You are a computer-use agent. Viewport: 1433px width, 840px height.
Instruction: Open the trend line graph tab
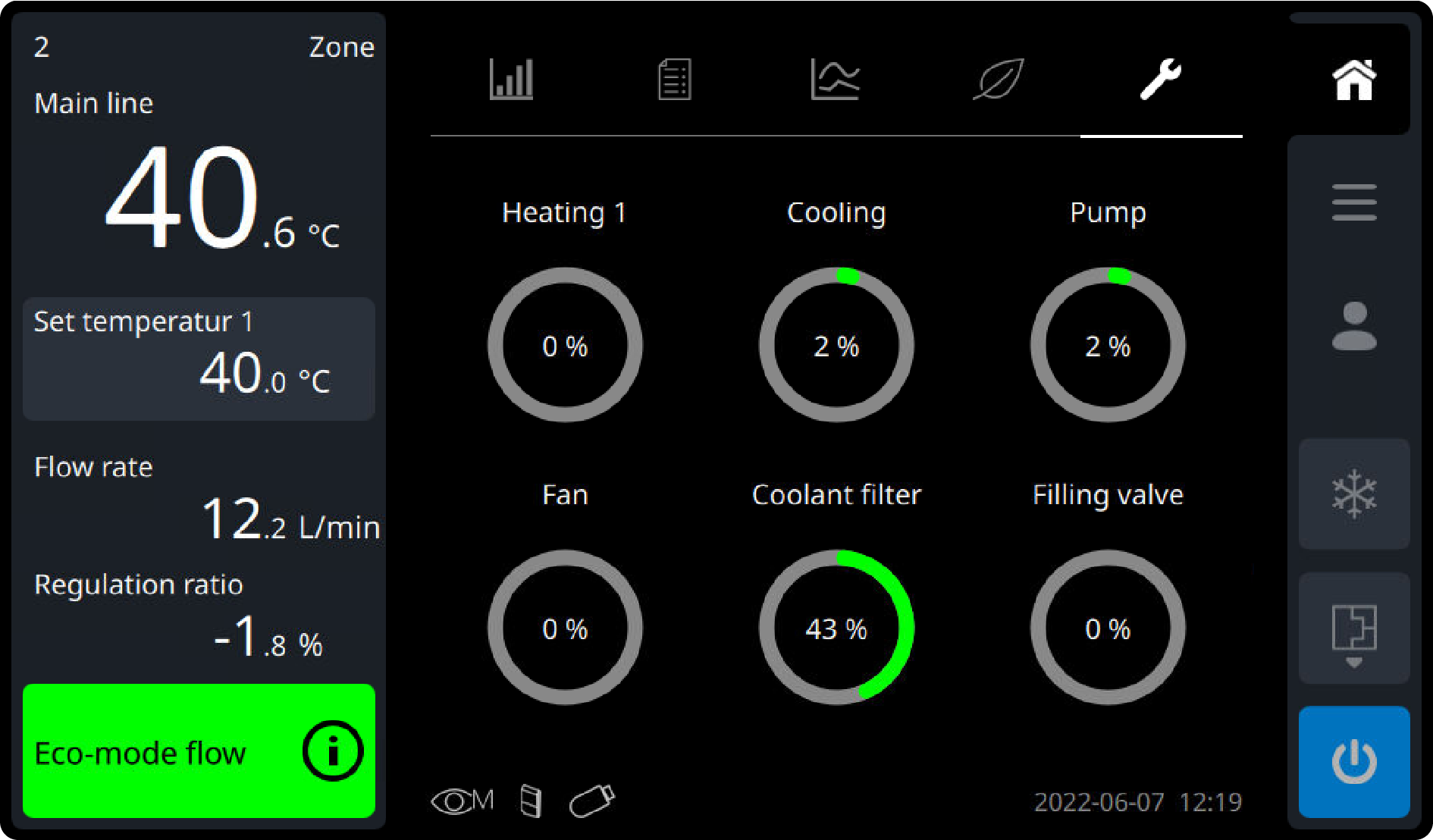point(835,80)
